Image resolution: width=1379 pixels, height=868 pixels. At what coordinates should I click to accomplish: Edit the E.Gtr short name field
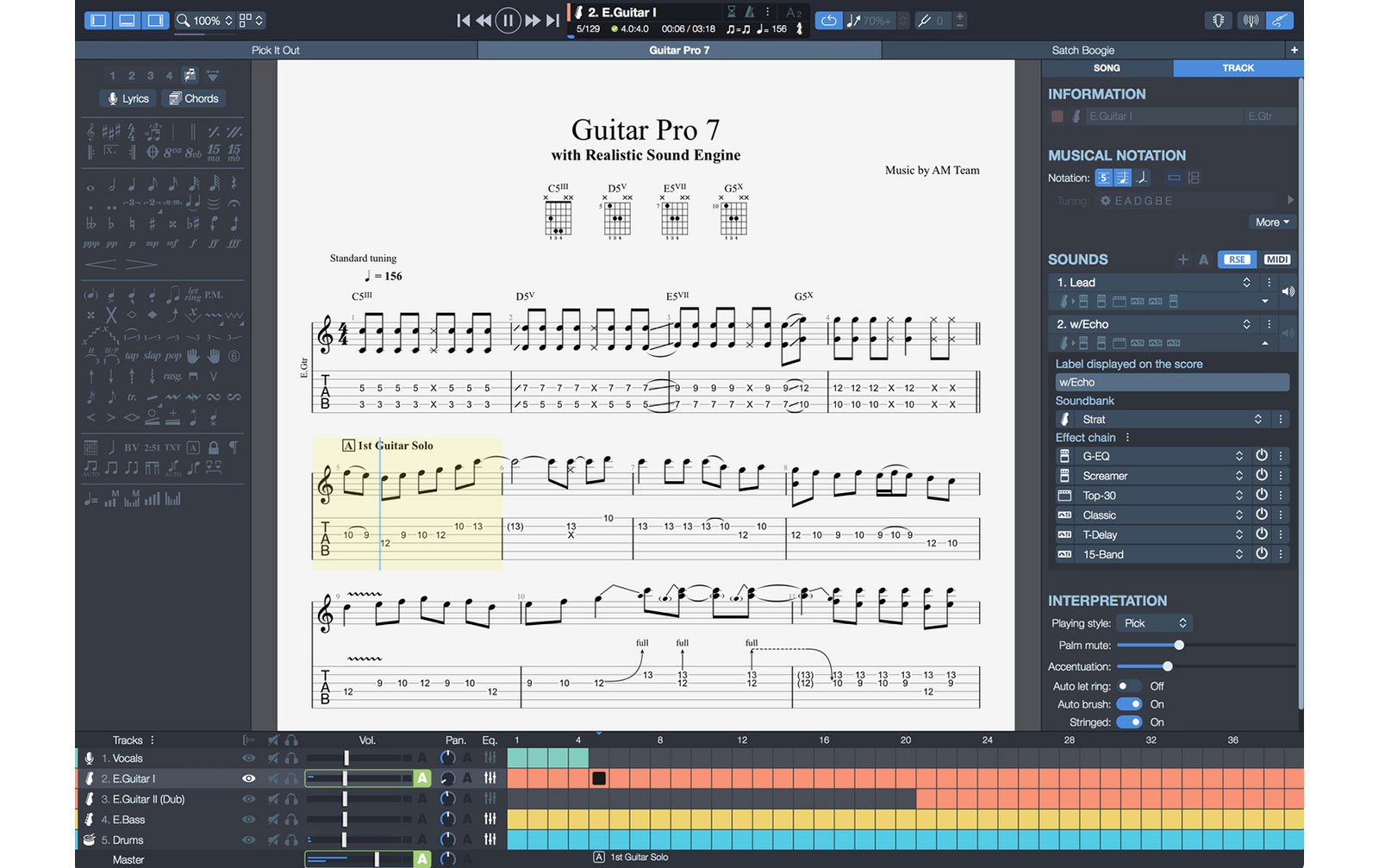click(1270, 116)
